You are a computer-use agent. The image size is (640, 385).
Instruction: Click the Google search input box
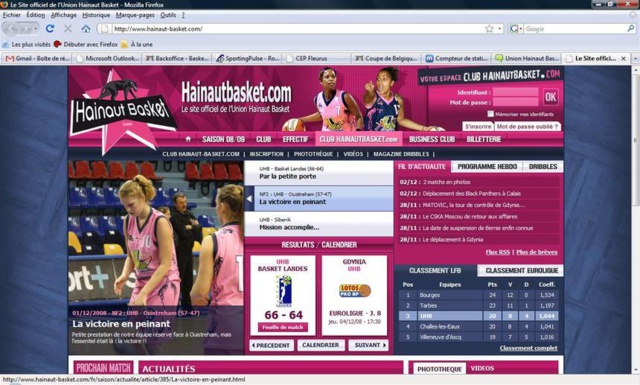point(575,29)
